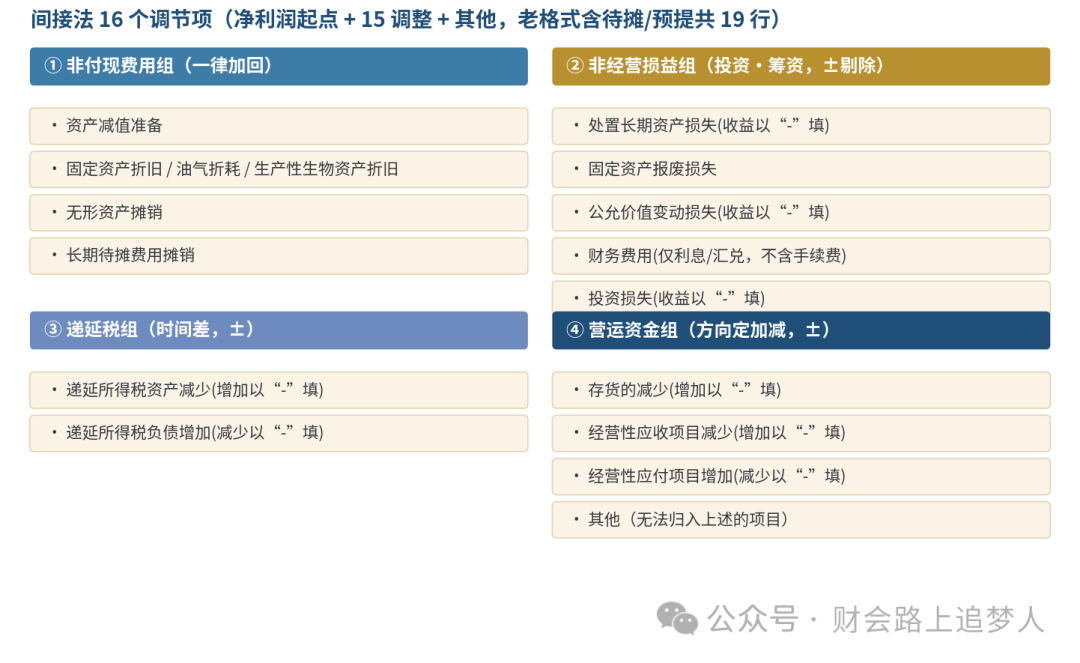Click the 长期待摊费用摊销 item
The height and width of the screenshot is (663, 1080).
279,255
